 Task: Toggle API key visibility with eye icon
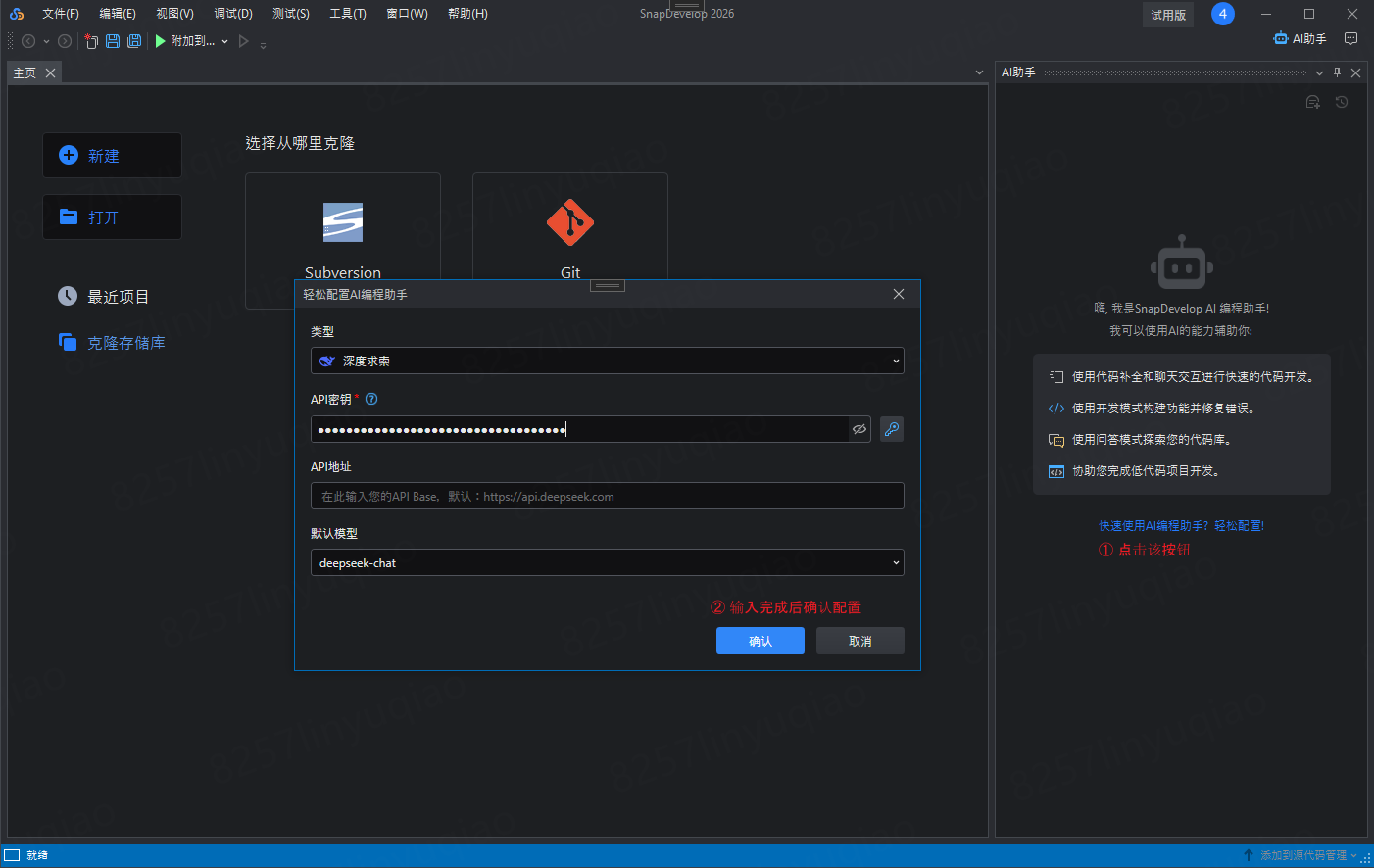click(x=859, y=429)
